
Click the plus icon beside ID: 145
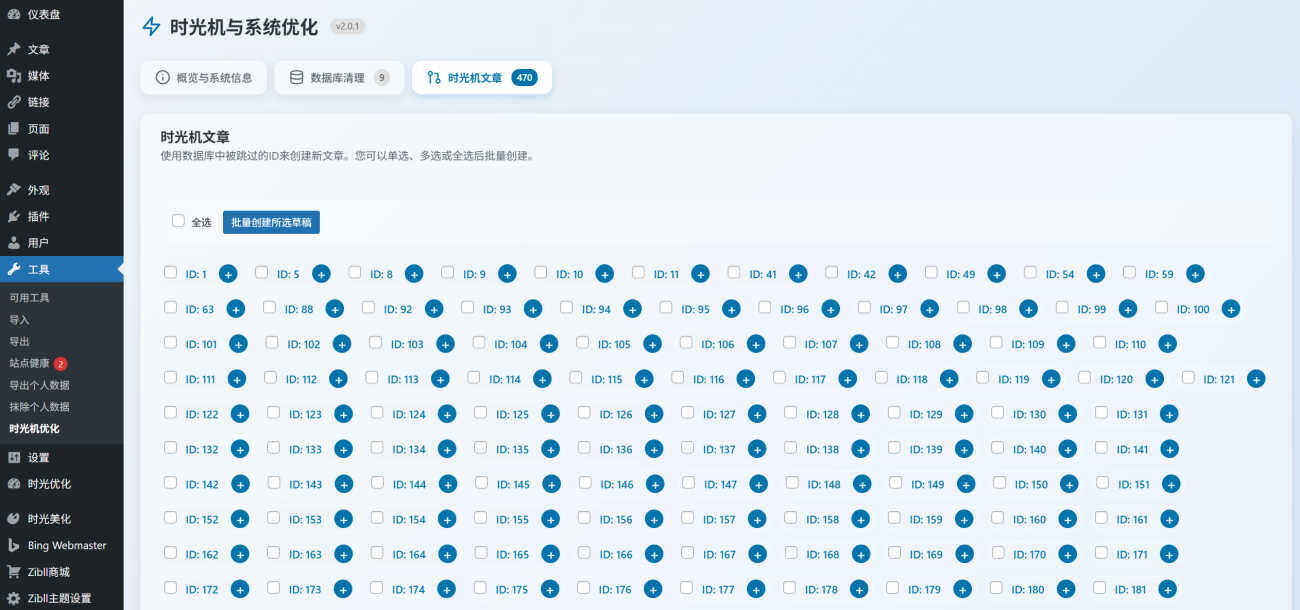pyautogui.click(x=551, y=484)
